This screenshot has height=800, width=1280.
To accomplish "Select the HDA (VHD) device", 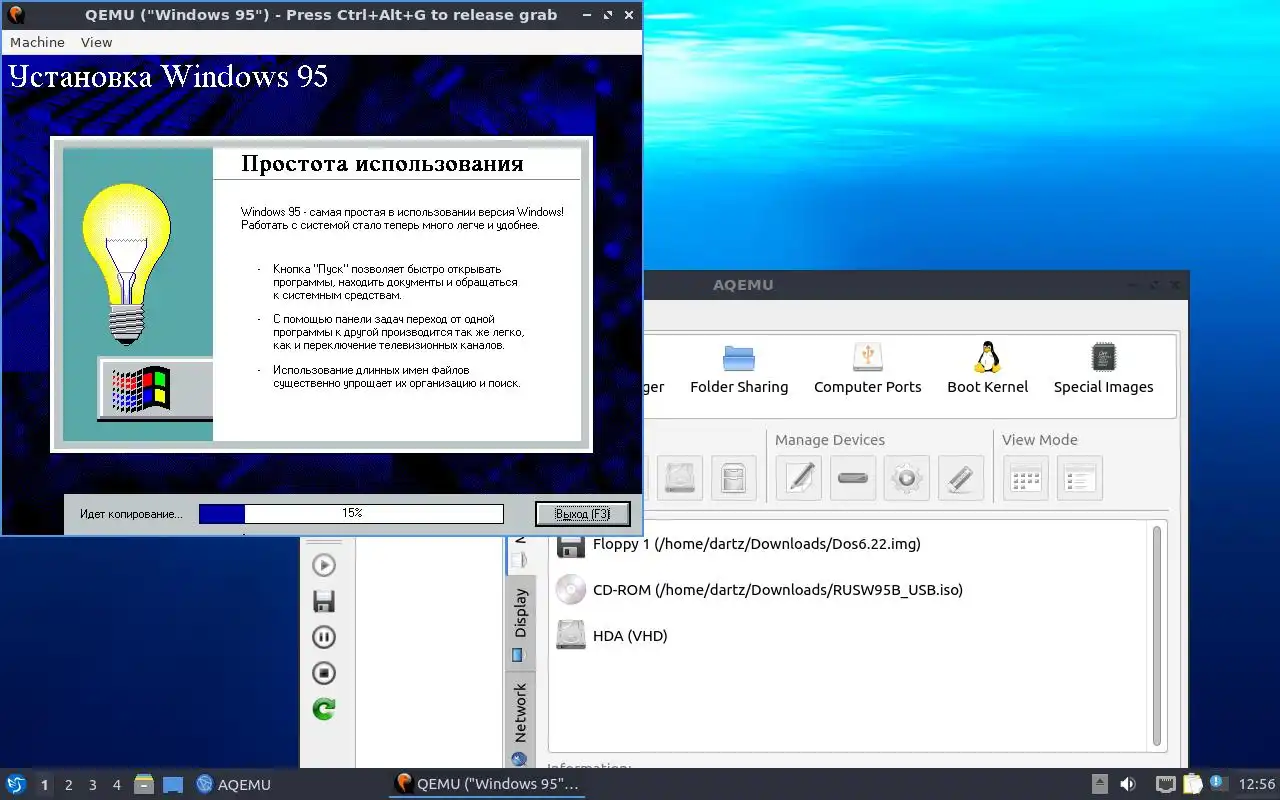I will pos(630,636).
